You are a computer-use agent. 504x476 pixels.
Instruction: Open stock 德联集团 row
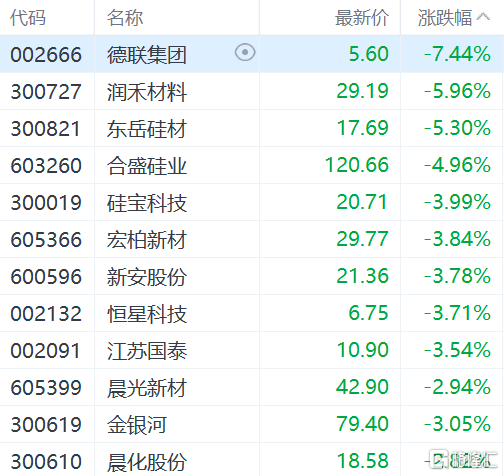pos(252,54)
